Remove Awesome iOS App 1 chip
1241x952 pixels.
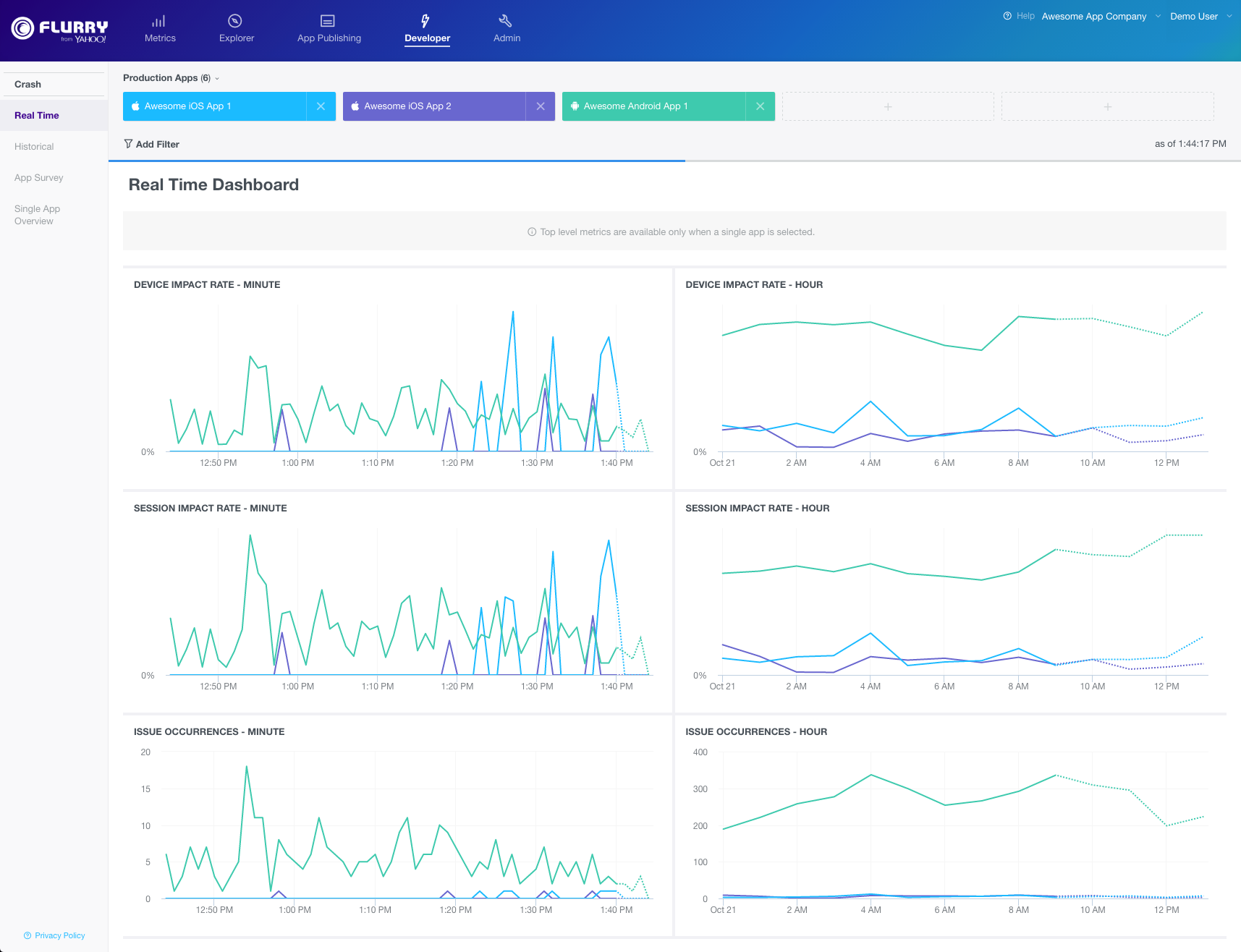(x=321, y=106)
